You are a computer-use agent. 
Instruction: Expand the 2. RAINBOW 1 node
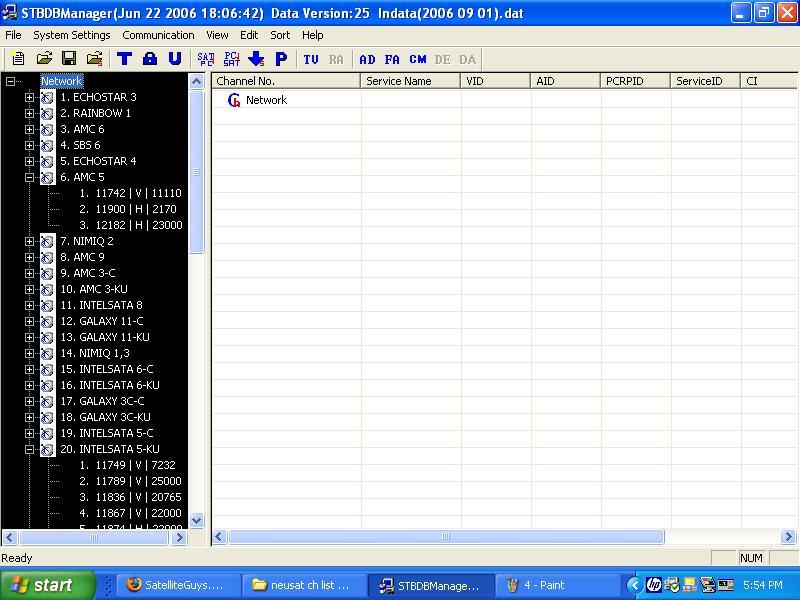tap(30, 113)
